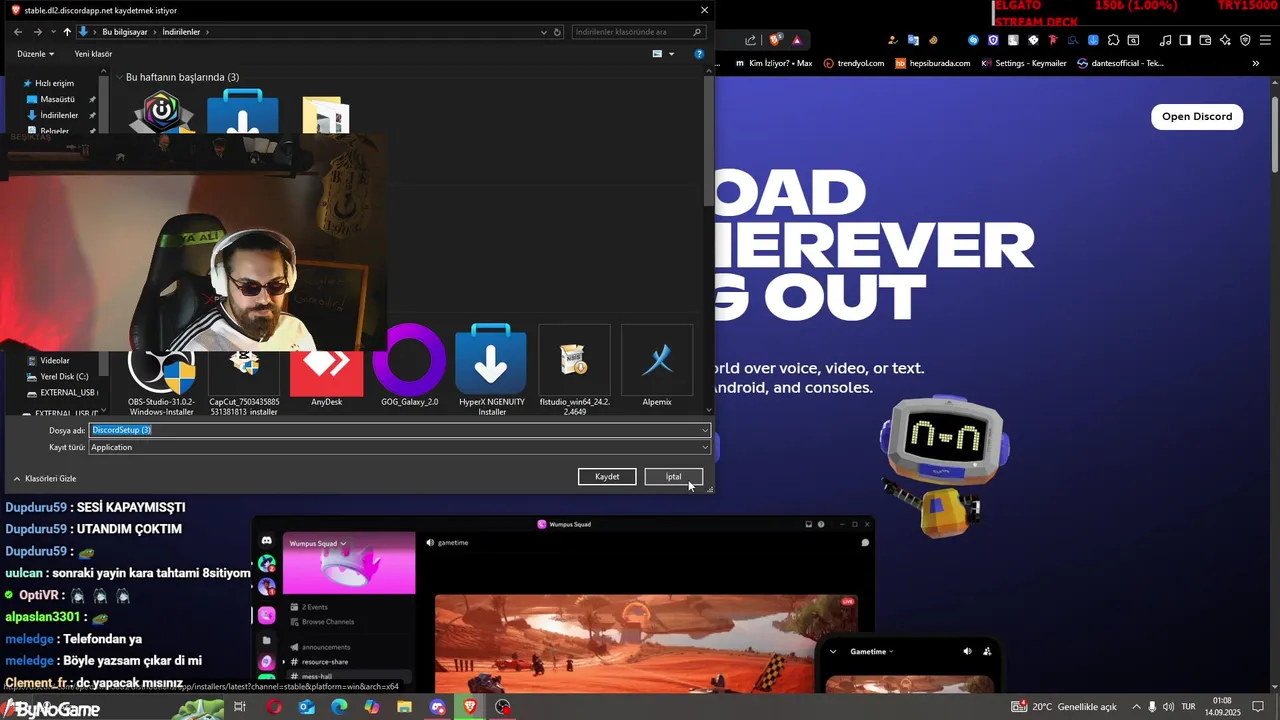Expand the address bar history dropdown
Image resolution: width=1280 pixels, height=720 pixels.
click(544, 32)
